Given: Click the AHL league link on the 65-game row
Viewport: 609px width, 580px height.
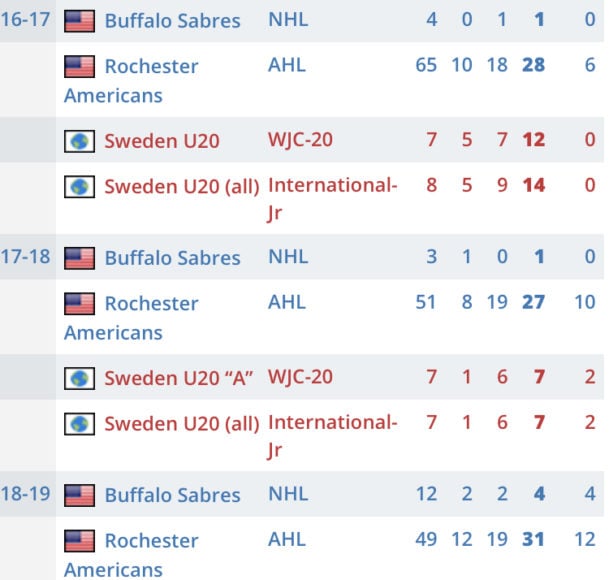Looking at the screenshot, I should 287,66.
